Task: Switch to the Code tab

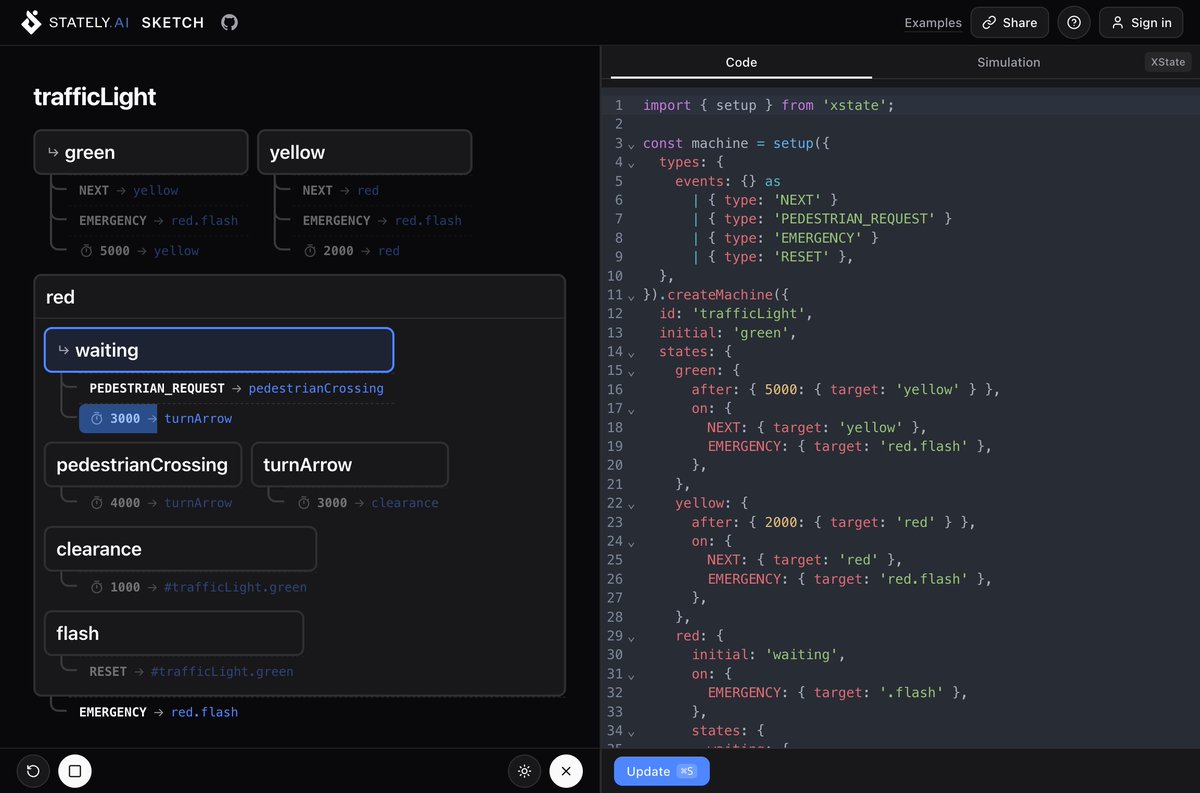Action: click(x=741, y=62)
